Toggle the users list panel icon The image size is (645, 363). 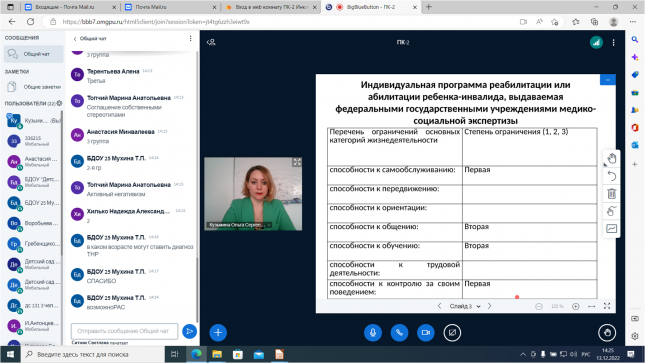211,42
